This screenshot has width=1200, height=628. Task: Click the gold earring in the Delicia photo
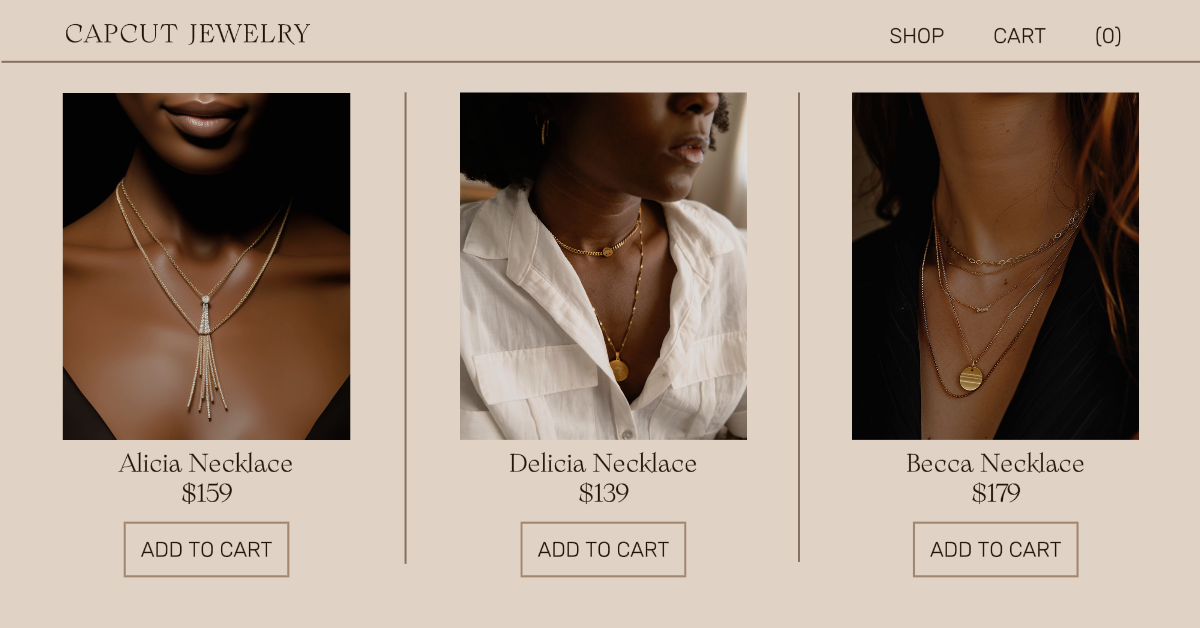[545, 132]
